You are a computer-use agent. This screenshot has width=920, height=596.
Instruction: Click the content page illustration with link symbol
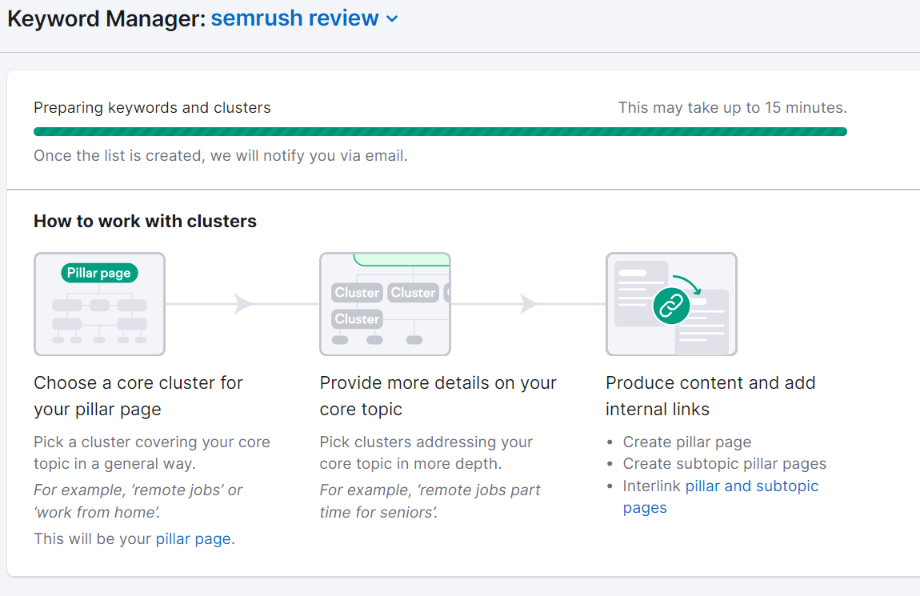[x=671, y=304]
